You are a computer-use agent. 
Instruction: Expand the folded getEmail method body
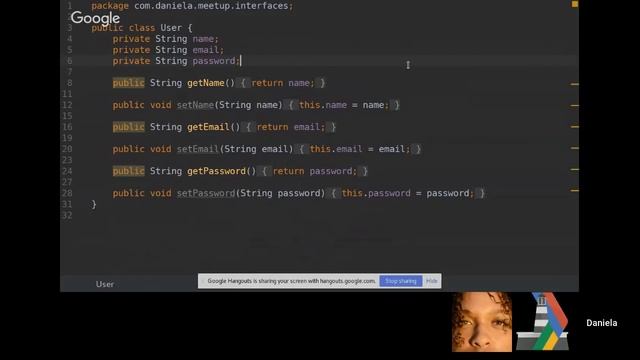(291, 127)
